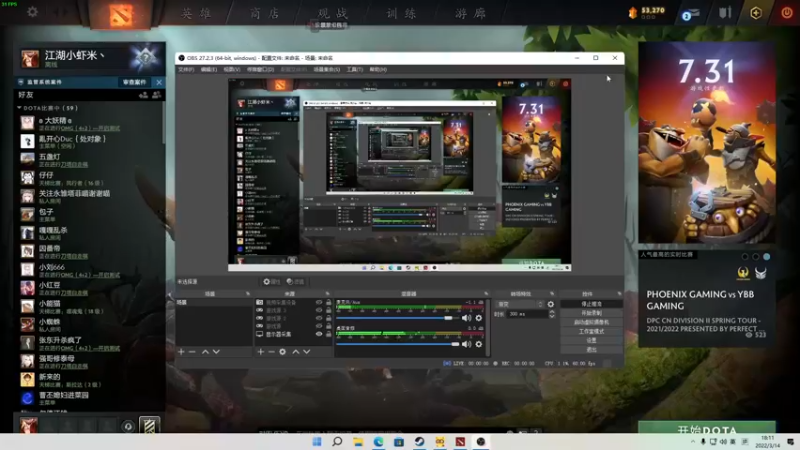Switch to the 英雄 tab in Dota
800x450 pixels.
pos(197,14)
